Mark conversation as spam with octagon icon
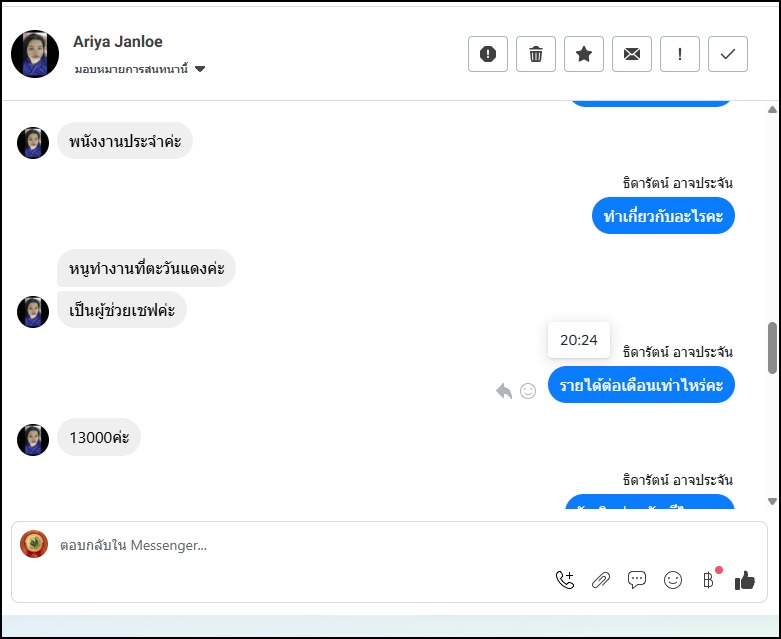Screen dimensions: 781x639 click(488, 54)
